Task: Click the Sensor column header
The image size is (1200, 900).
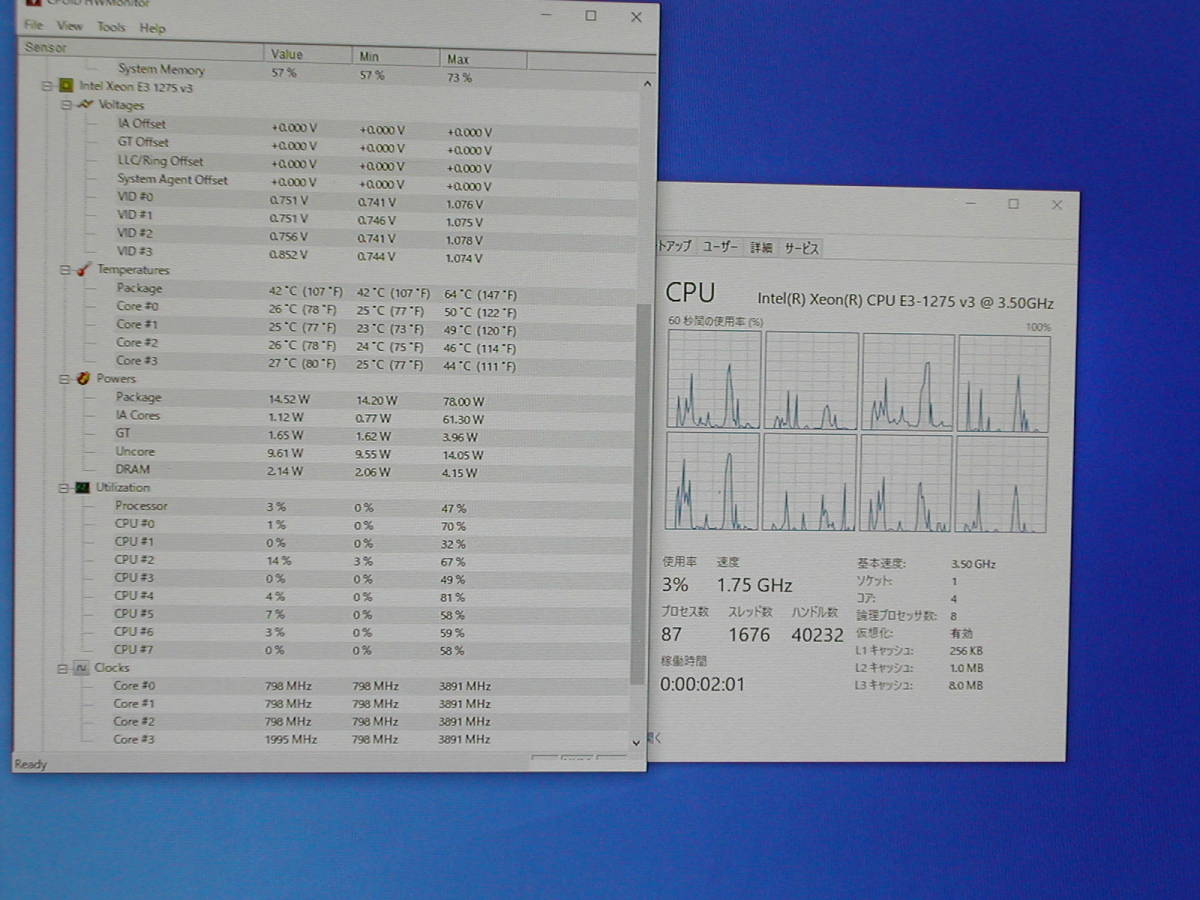Action: (x=142, y=48)
